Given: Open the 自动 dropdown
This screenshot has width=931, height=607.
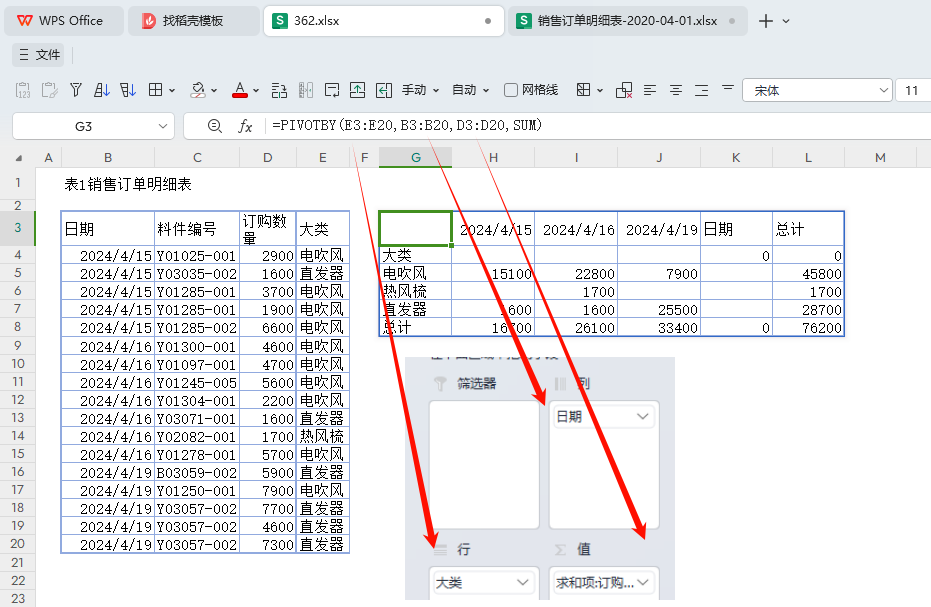Looking at the screenshot, I should point(471,90).
